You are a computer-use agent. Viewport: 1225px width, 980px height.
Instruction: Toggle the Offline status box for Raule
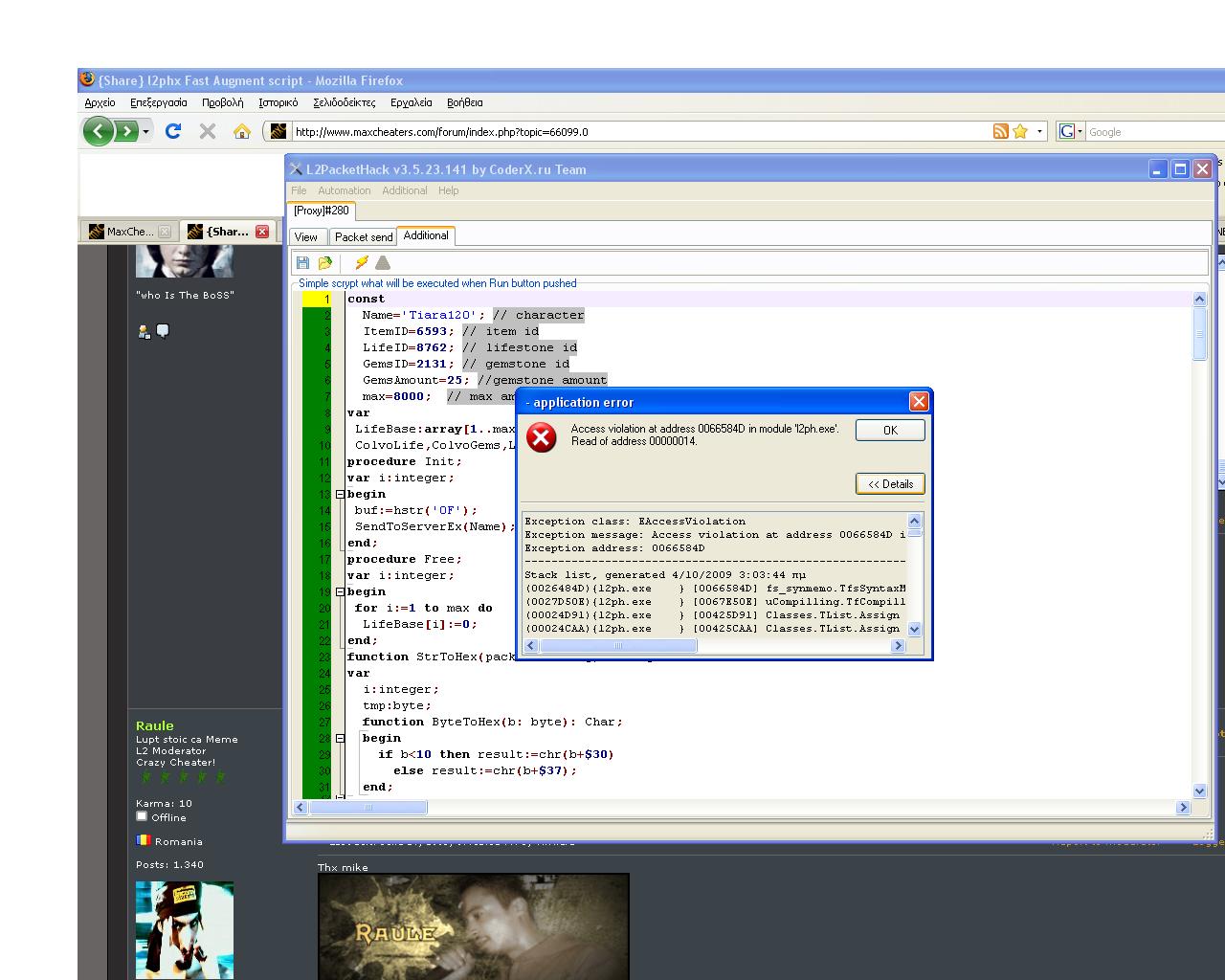tap(142, 816)
